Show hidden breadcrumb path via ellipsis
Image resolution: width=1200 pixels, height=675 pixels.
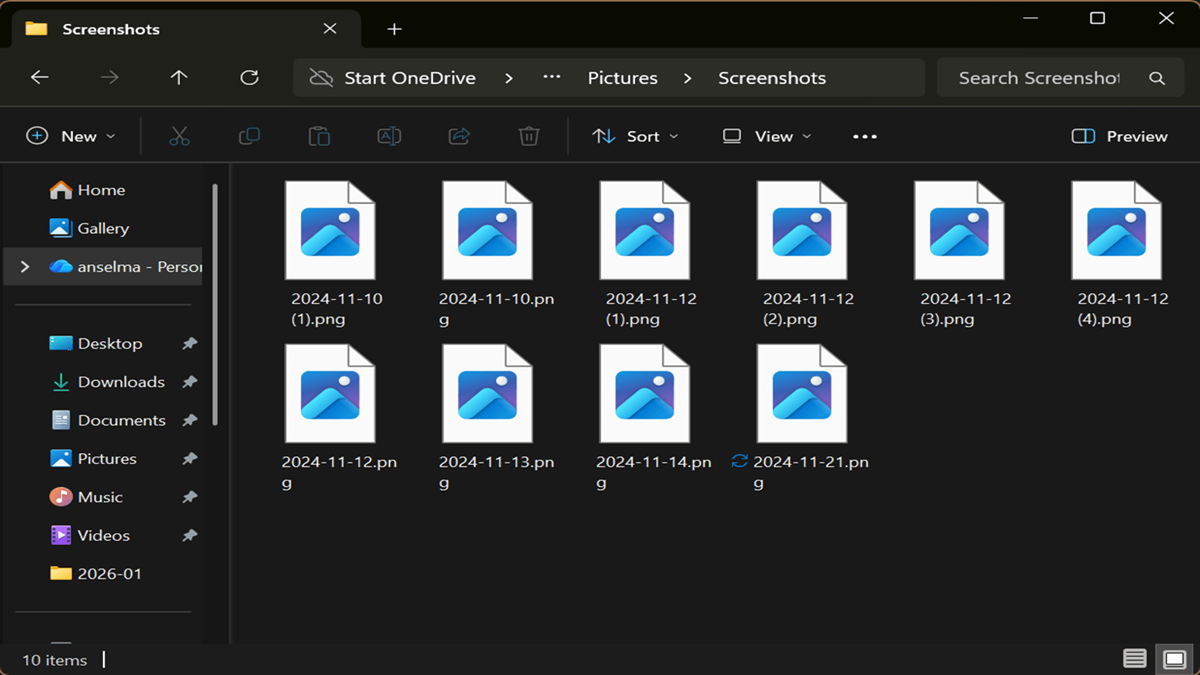tap(552, 78)
